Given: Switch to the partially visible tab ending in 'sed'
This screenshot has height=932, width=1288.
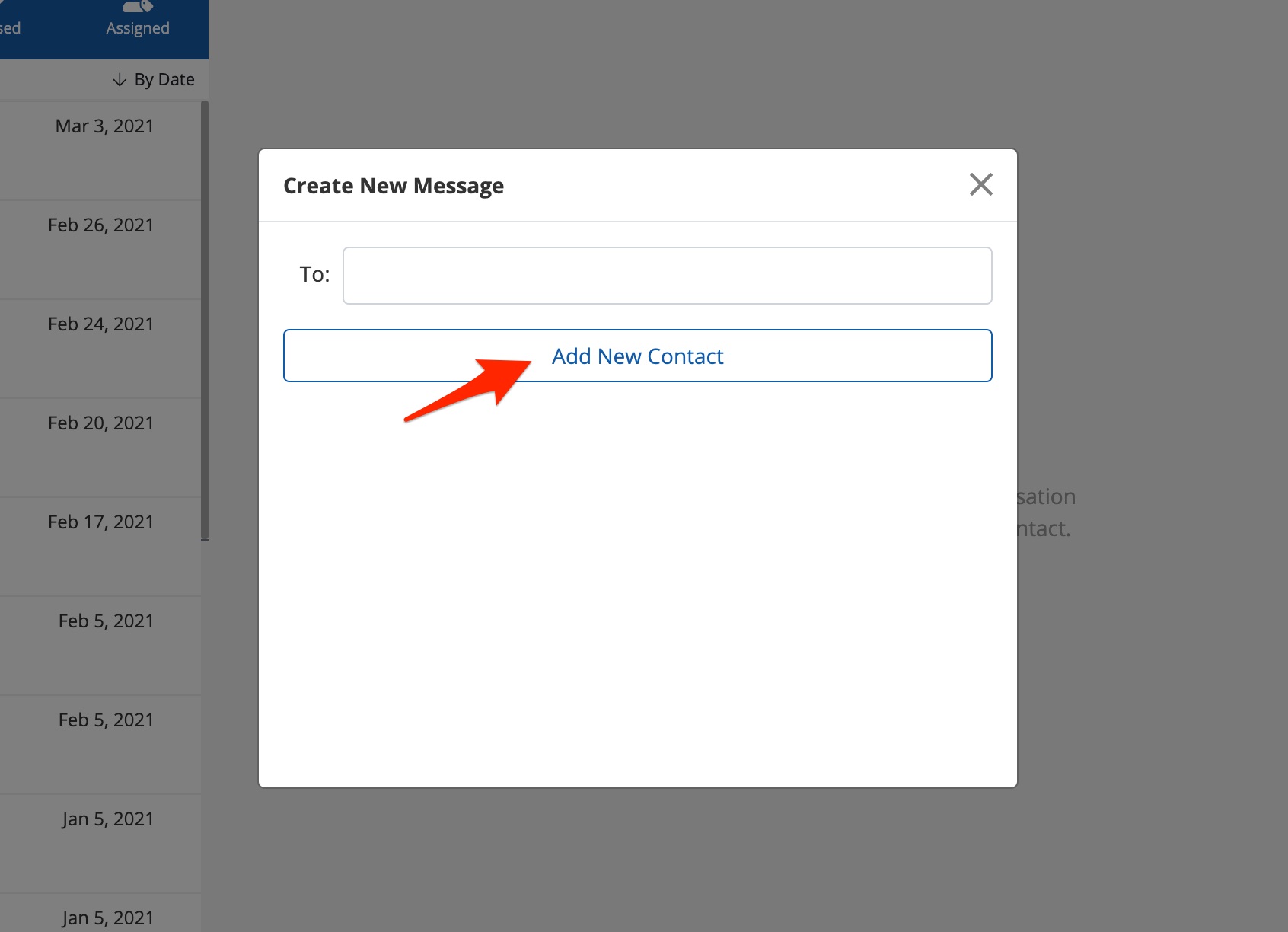Looking at the screenshot, I should click(x=10, y=28).
